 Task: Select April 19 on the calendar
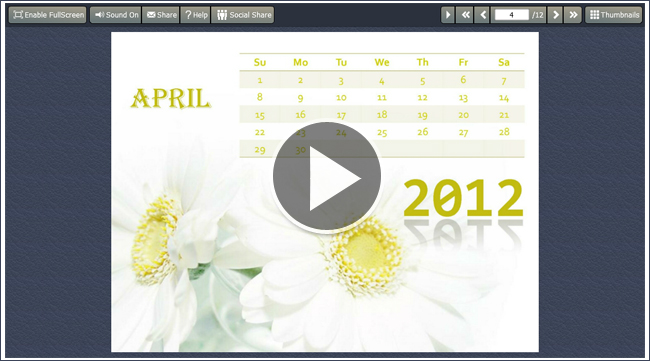click(422, 115)
